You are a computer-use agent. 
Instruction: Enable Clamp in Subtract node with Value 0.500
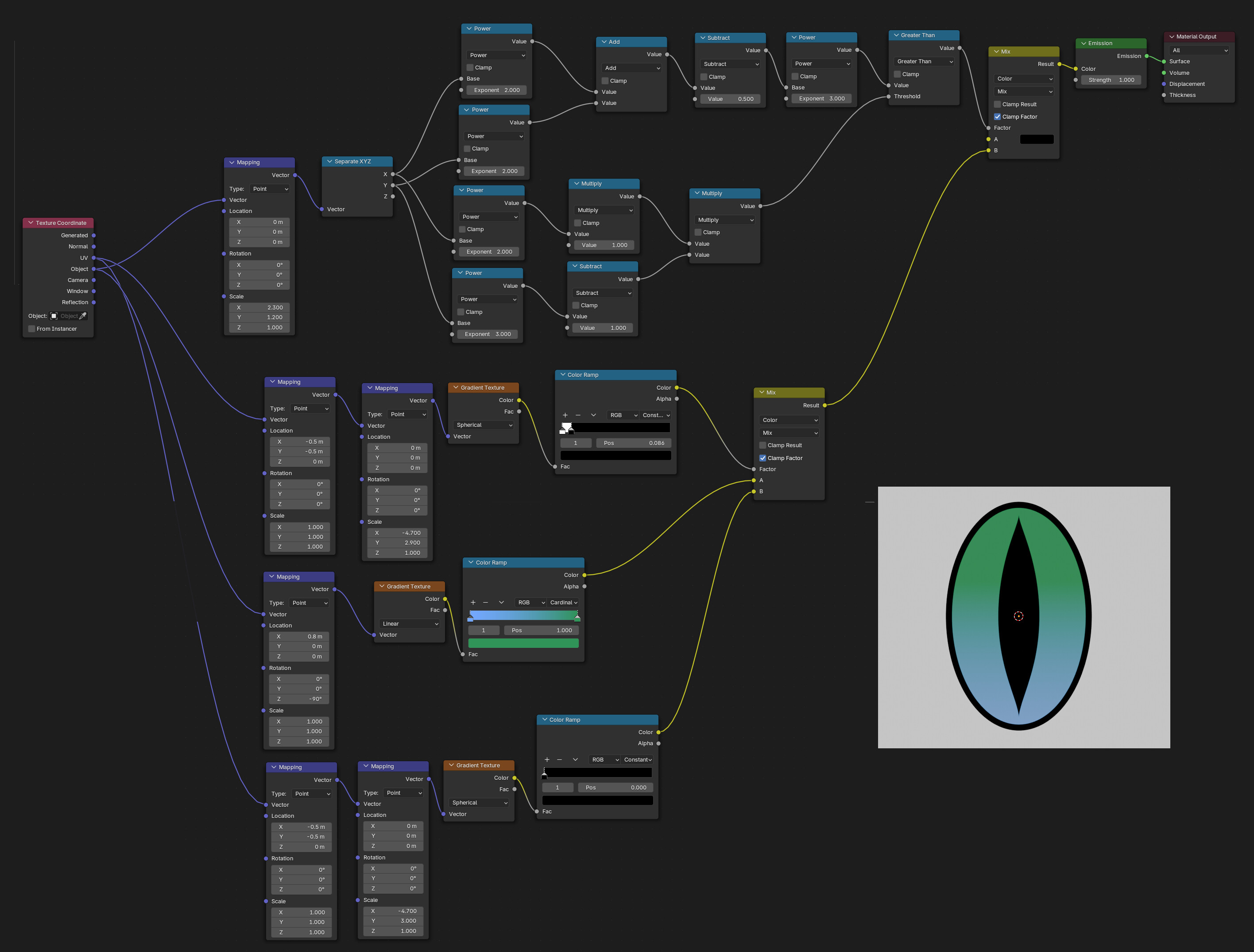point(704,77)
